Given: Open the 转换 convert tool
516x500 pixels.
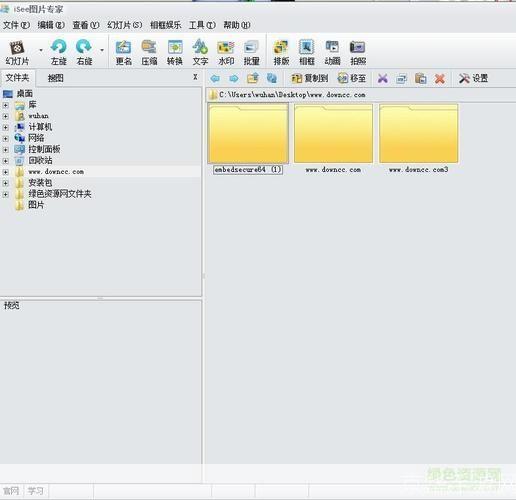Looking at the screenshot, I should pyautogui.click(x=175, y=52).
